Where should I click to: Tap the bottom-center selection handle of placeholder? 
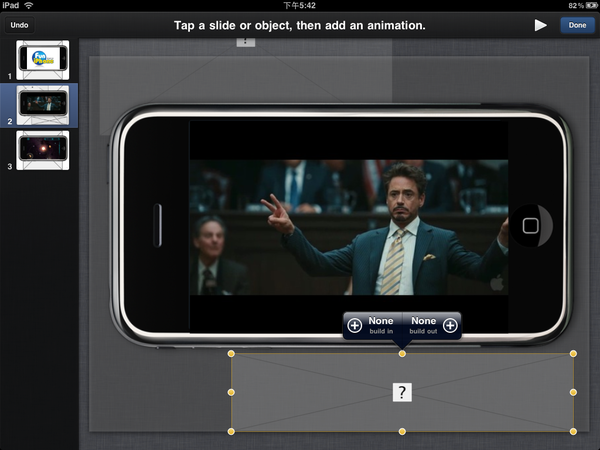[x=402, y=432]
